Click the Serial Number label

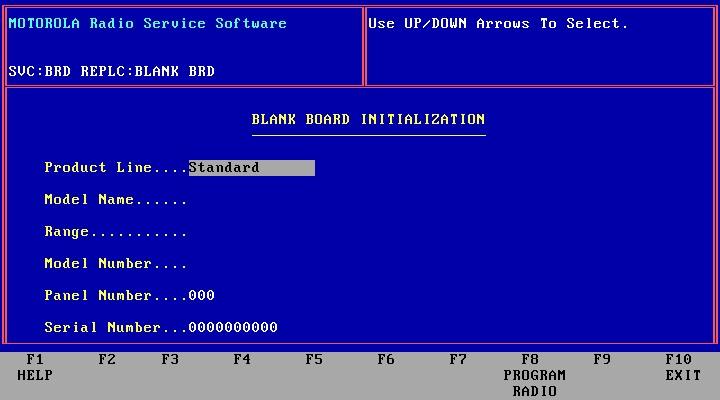(102, 327)
